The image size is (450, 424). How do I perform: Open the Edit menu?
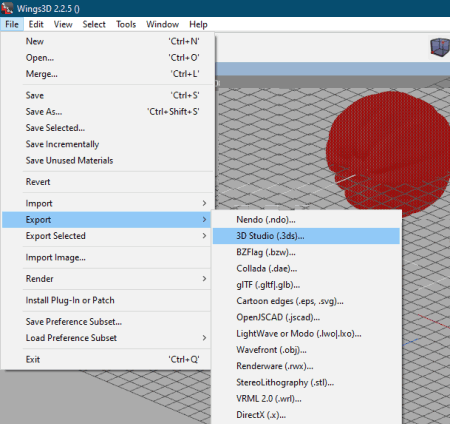pyautogui.click(x=36, y=24)
